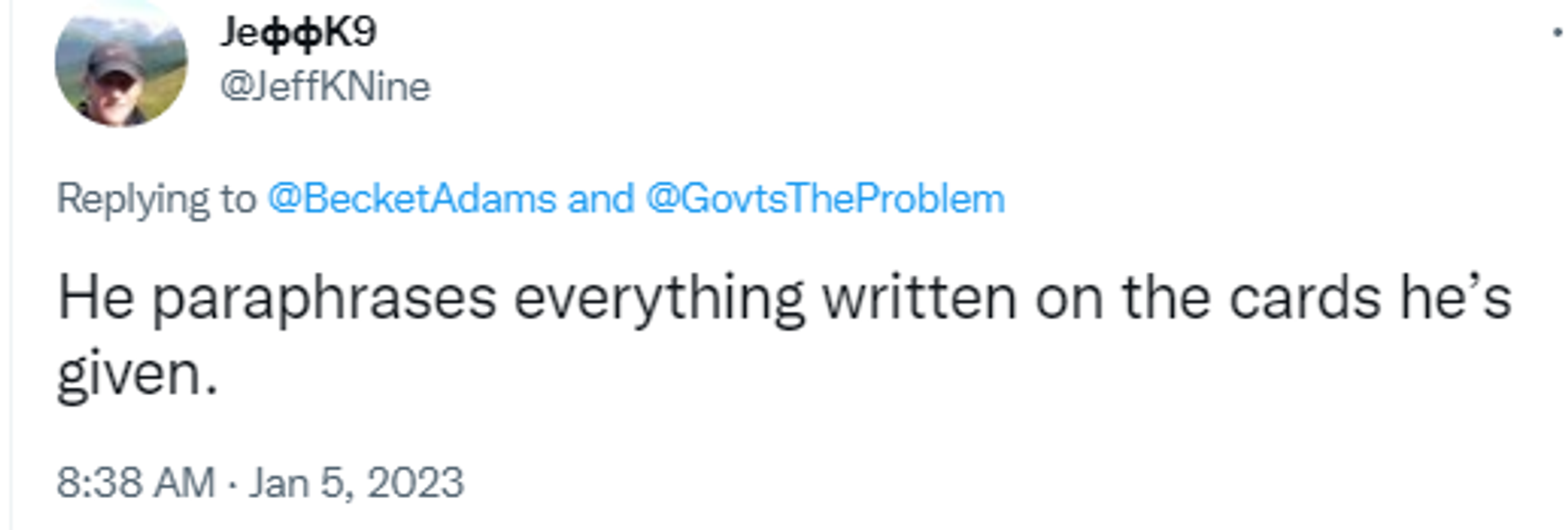1568x530 pixels.
Task: Click the word "cards" in tweet
Action: point(1305,297)
